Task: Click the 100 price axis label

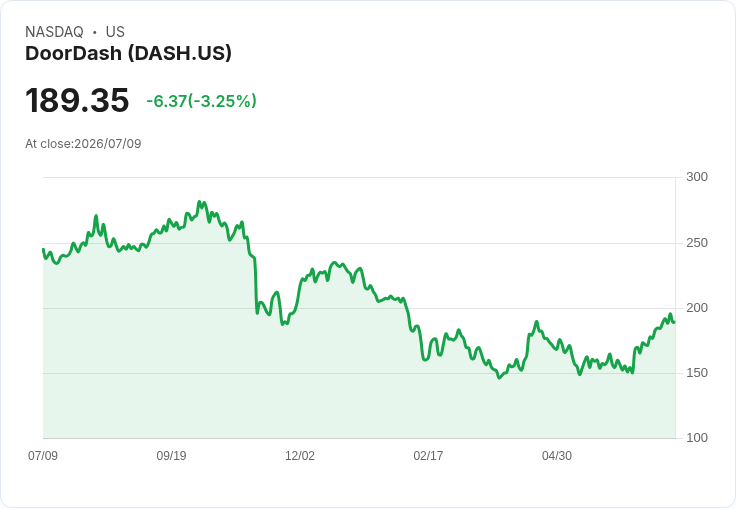Action: click(x=697, y=438)
